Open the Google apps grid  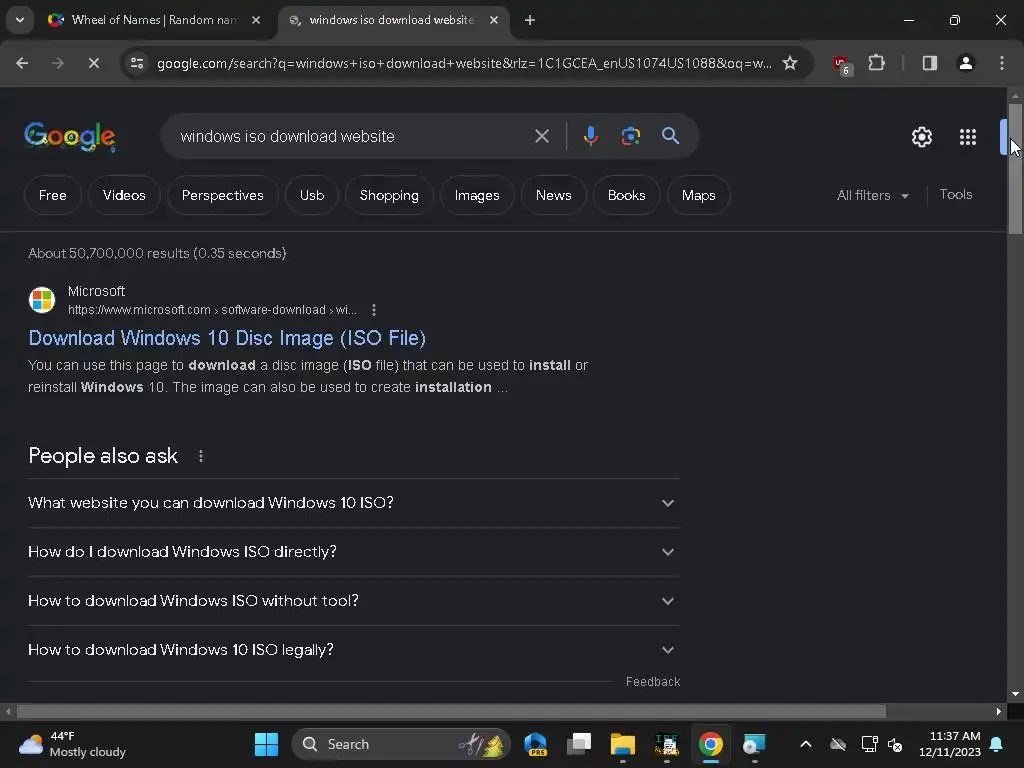point(968,136)
